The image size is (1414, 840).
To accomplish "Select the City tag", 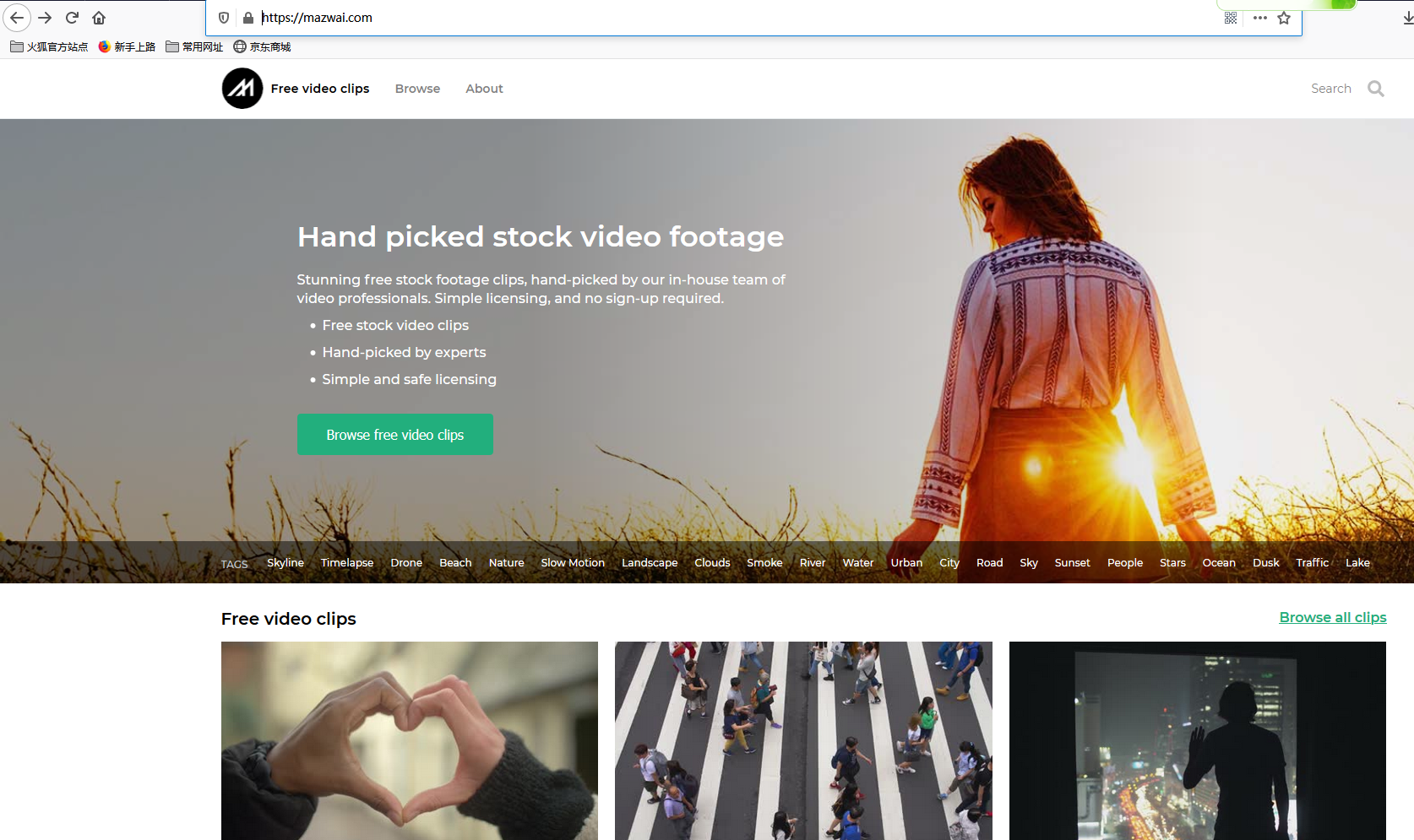I will pyautogui.click(x=949, y=563).
